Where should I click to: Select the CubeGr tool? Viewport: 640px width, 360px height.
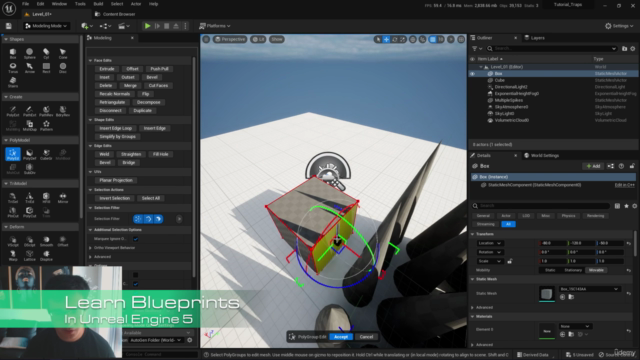pos(46,154)
